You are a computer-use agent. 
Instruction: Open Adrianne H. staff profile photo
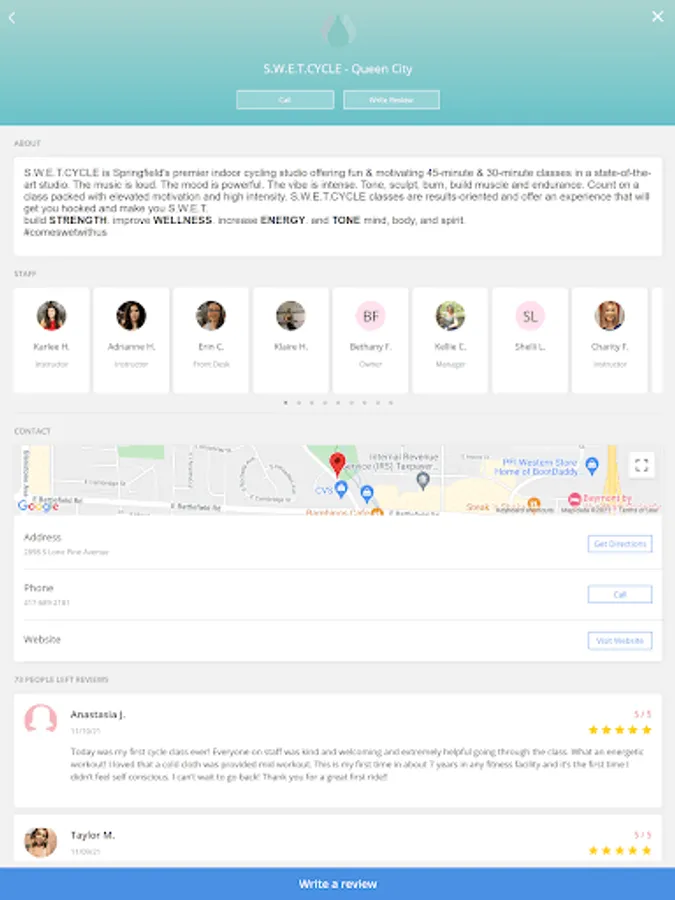point(131,316)
